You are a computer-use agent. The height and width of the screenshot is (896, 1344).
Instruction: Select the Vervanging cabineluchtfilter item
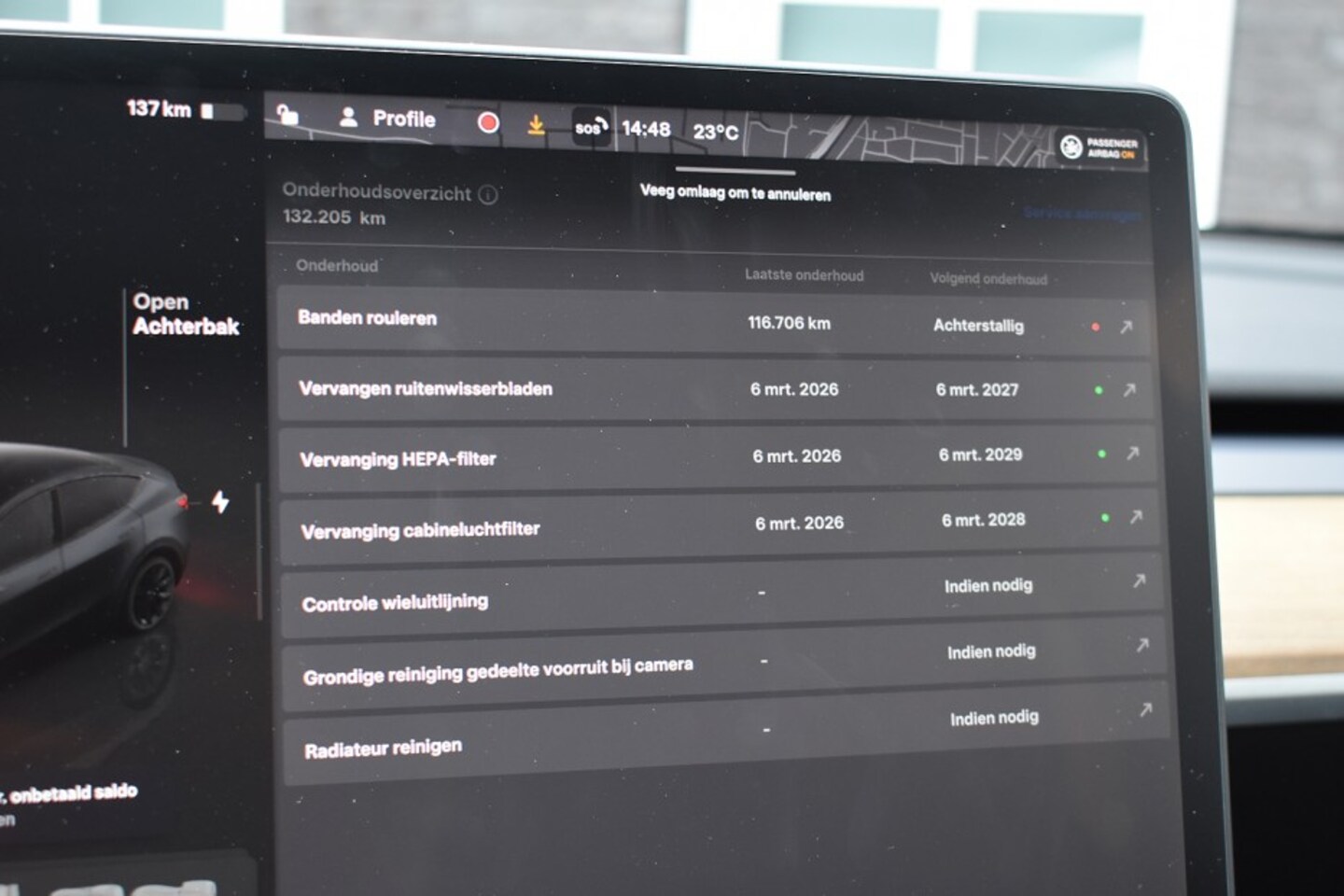click(720, 526)
